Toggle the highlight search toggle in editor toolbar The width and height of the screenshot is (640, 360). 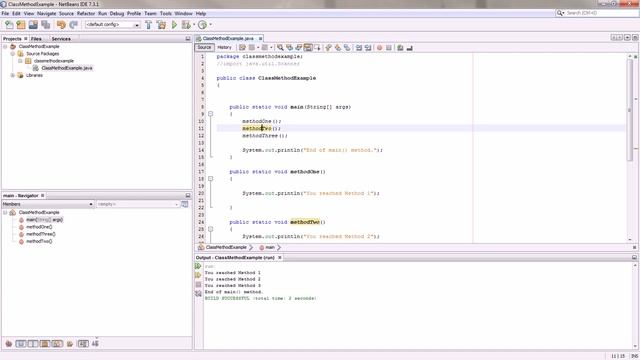[308, 48]
